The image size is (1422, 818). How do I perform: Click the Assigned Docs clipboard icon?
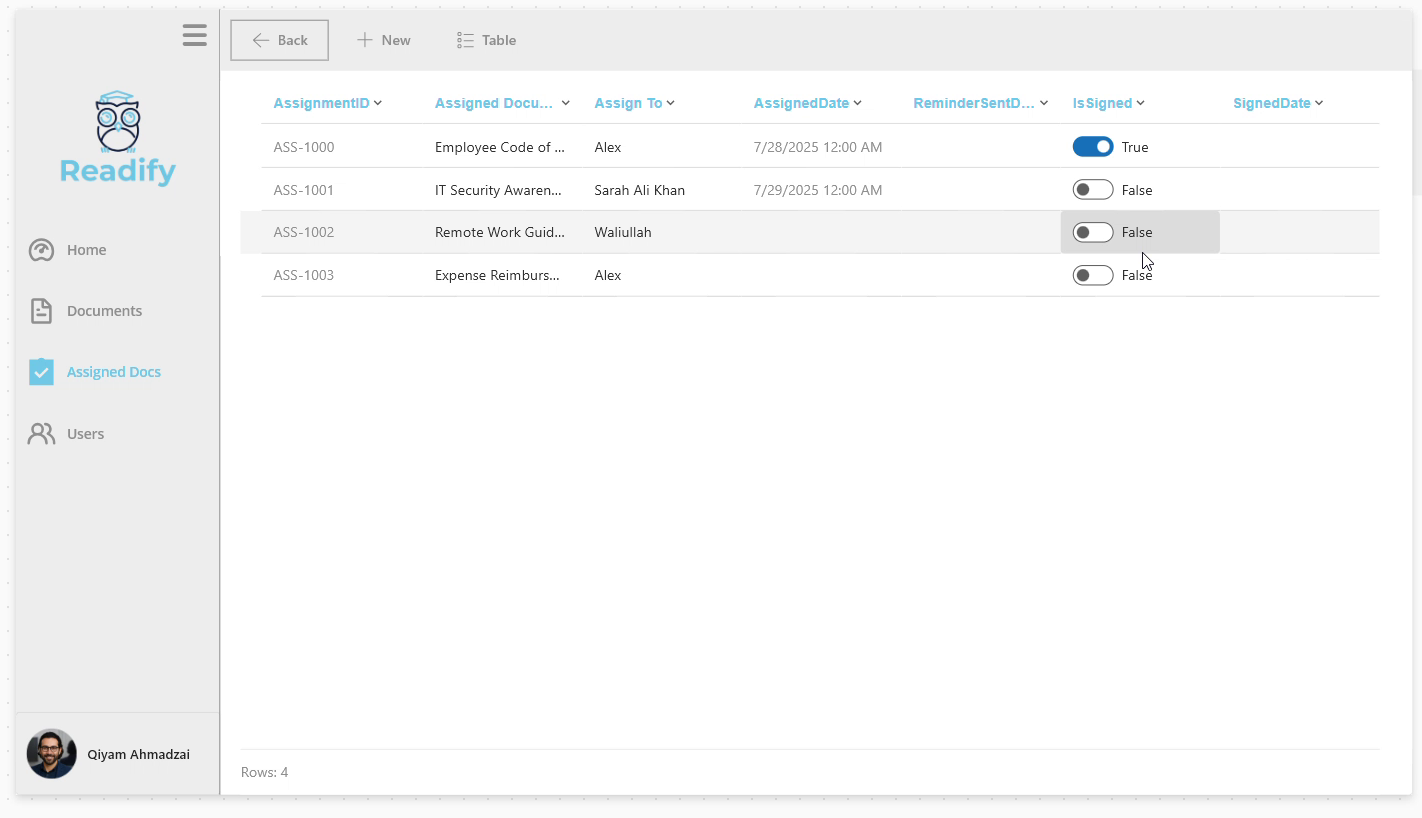tap(41, 372)
